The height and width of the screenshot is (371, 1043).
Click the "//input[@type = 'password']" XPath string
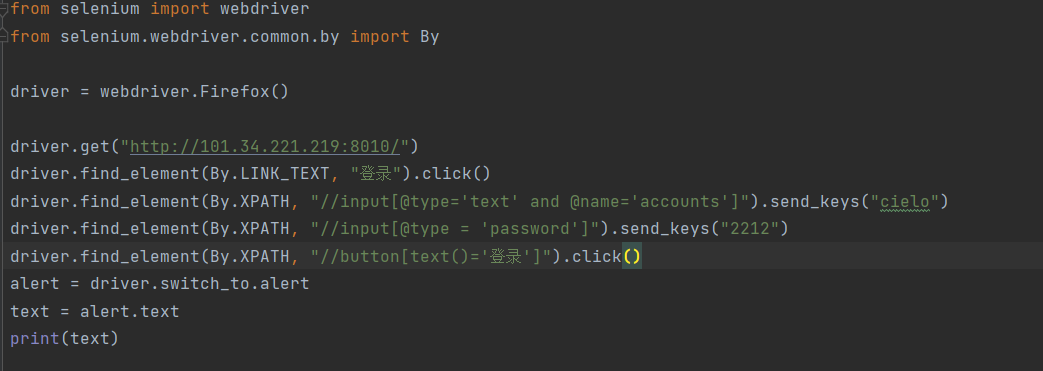click(454, 229)
